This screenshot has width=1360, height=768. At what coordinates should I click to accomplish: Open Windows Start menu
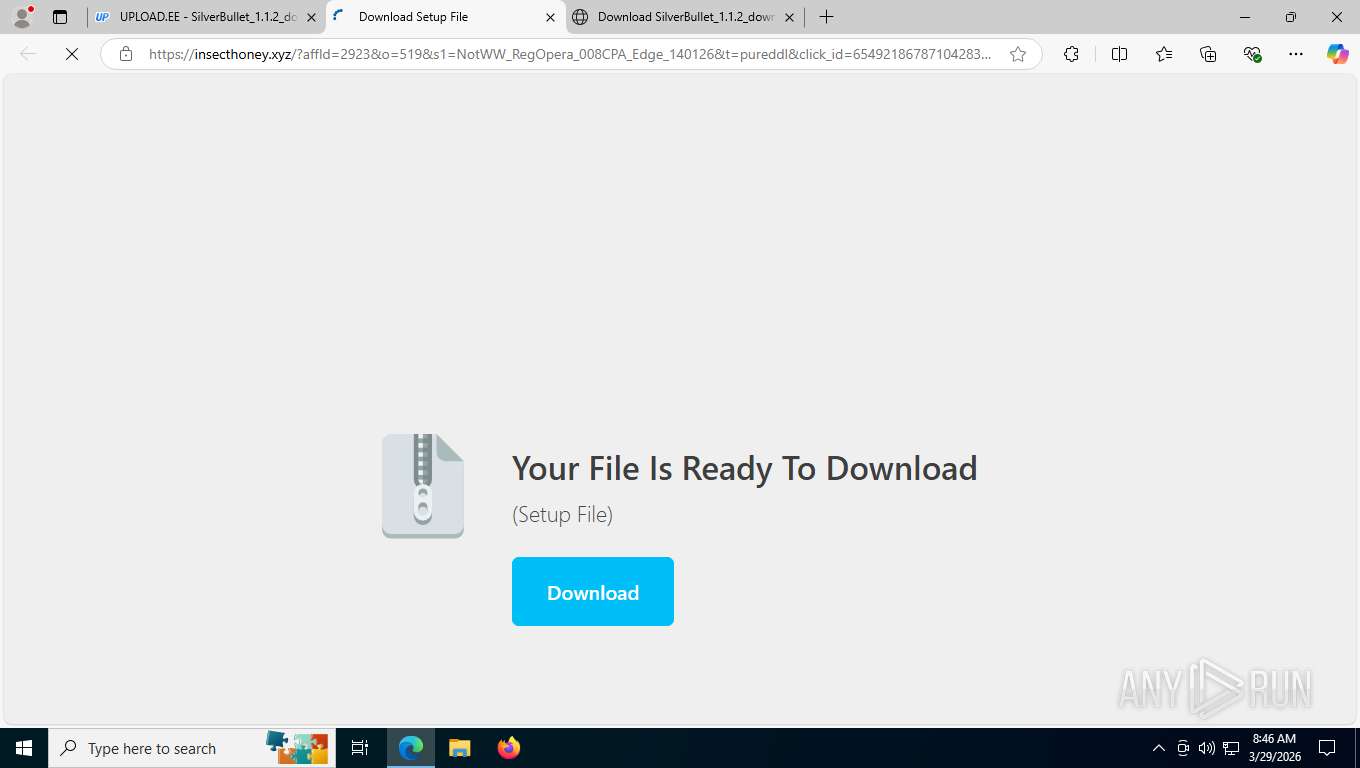pyautogui.click(x=24, y=748)
